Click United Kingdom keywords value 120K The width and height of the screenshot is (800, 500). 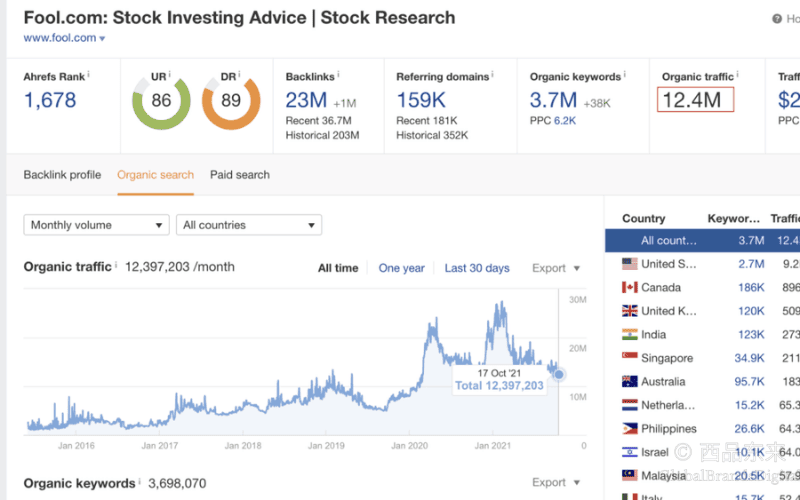click(751, 311)
